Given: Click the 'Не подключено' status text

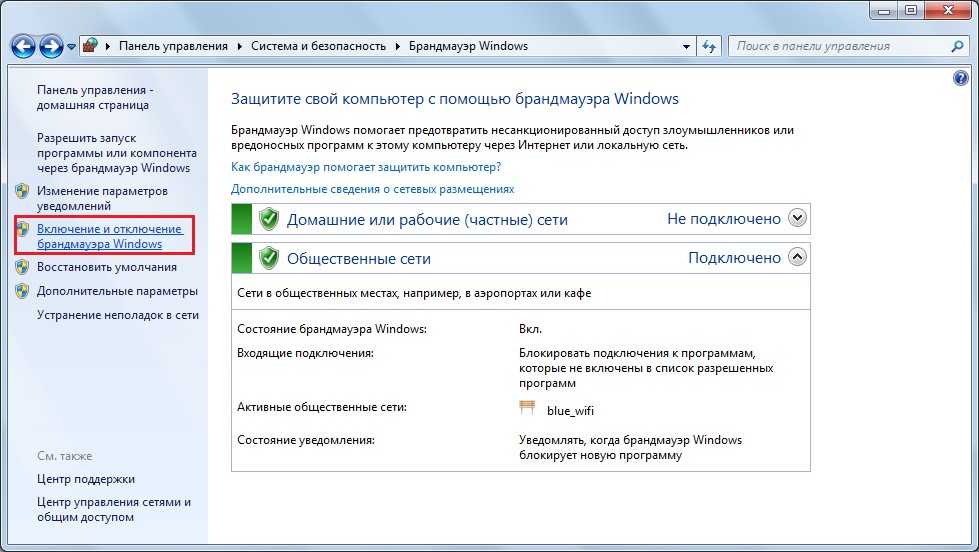Looking at the screenshot, I should 724,219.
